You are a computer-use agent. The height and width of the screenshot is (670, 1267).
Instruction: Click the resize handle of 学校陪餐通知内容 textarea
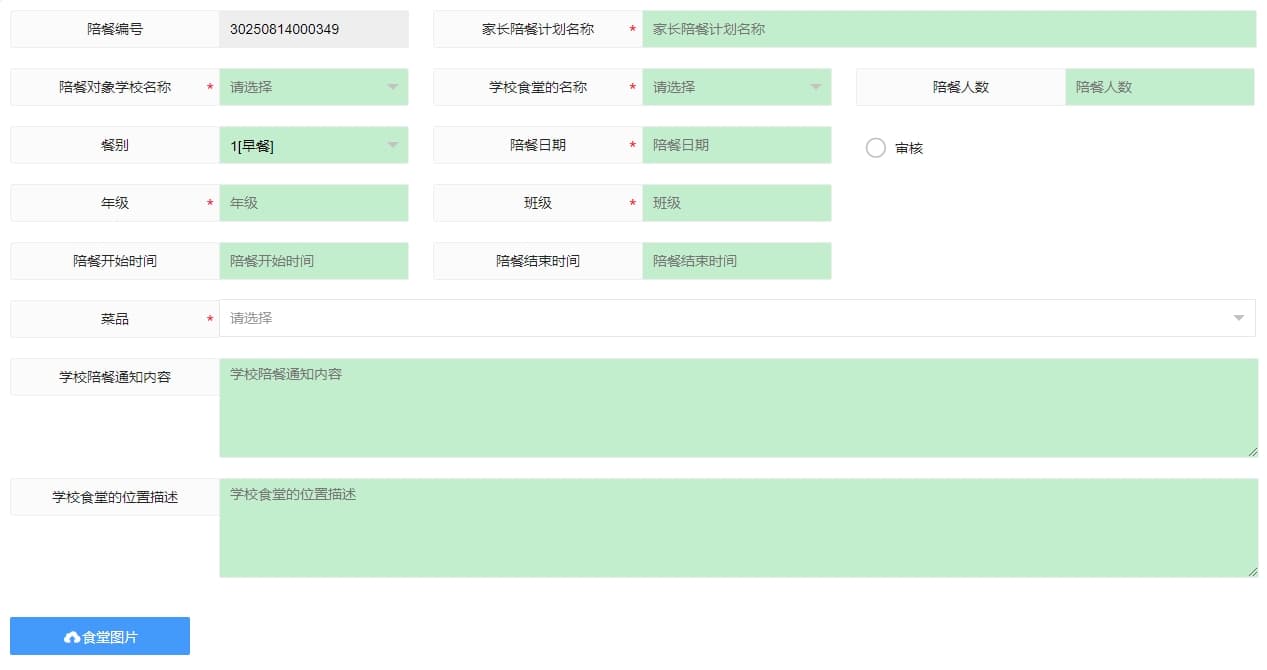[x=1252, y=452]
